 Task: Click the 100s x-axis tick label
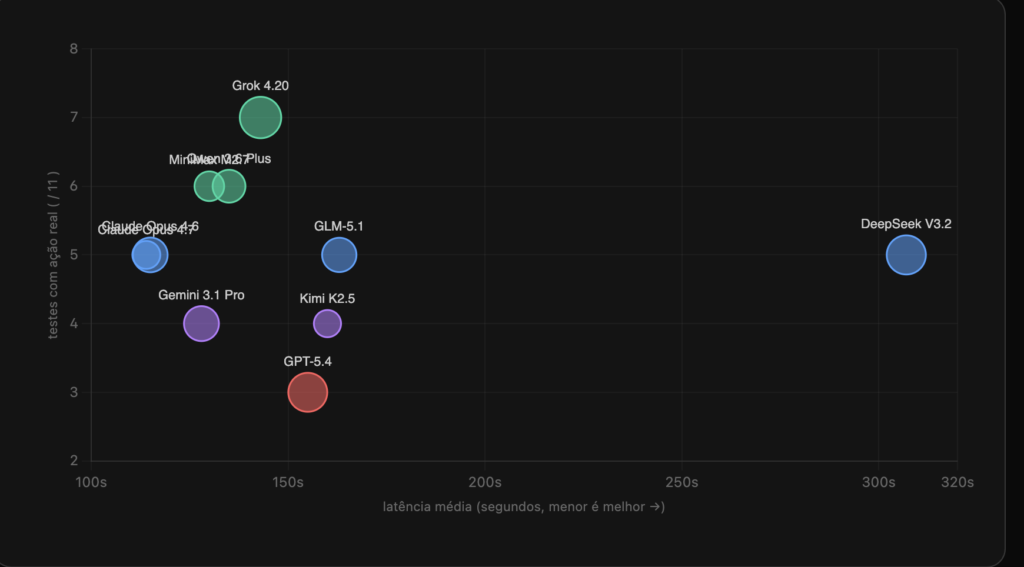(91, 482)
